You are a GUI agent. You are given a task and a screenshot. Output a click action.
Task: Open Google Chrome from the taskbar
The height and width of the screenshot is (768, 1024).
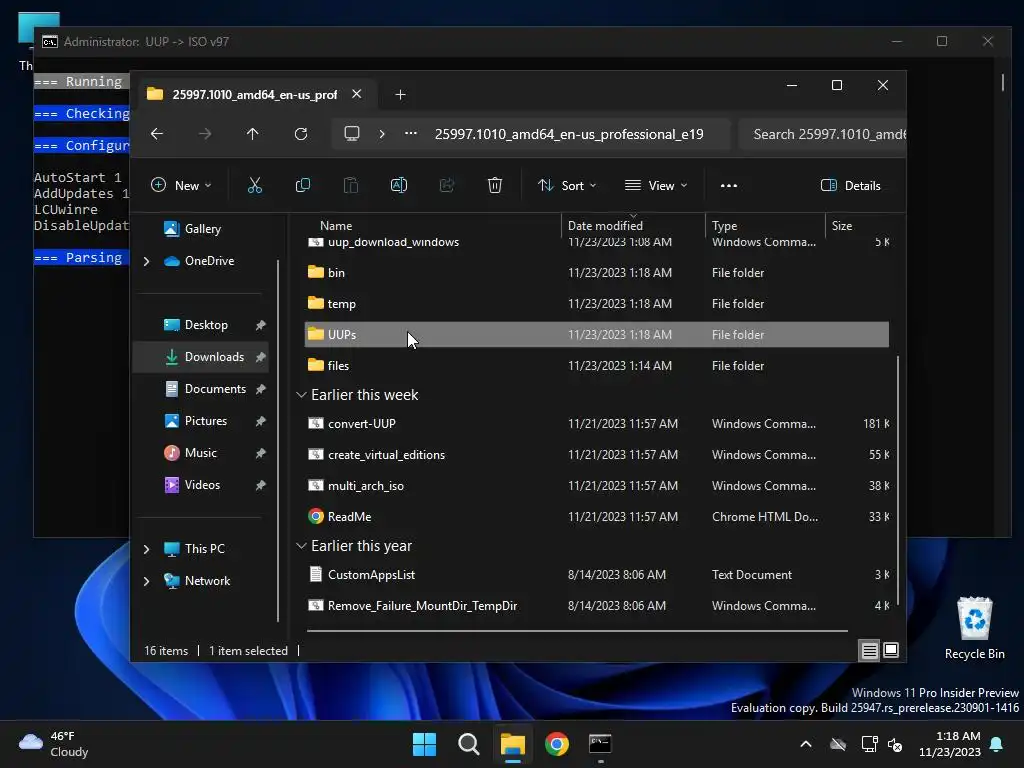(557, 744)
